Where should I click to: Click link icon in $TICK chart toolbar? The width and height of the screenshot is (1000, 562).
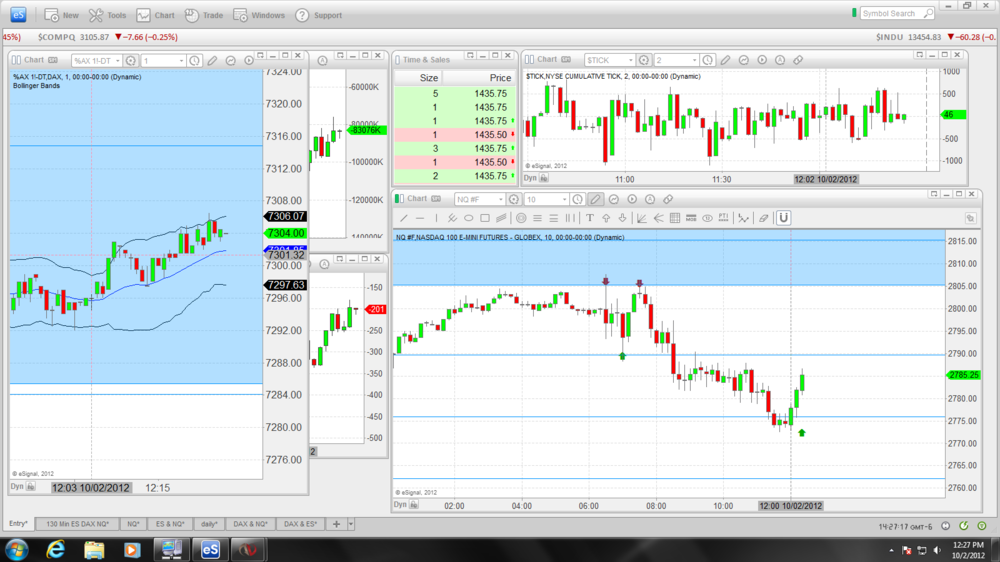point(798,60)
